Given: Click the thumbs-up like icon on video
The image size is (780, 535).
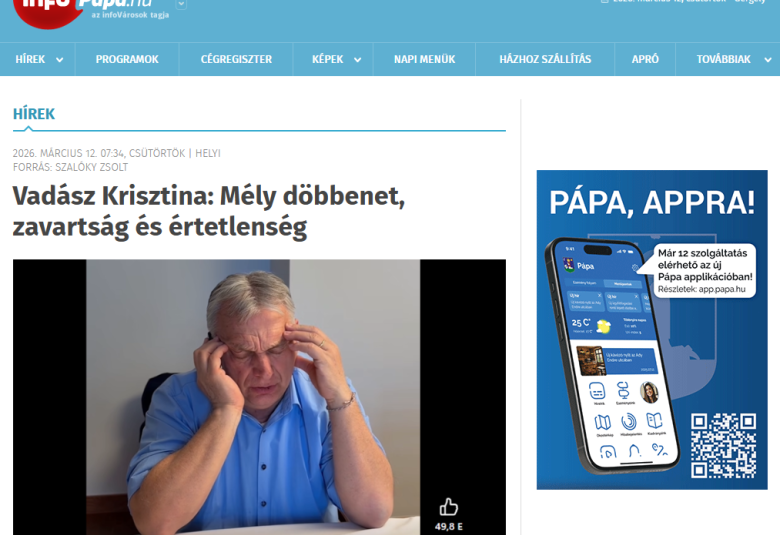Looking at the screenshot, I should tap(448, 507).
